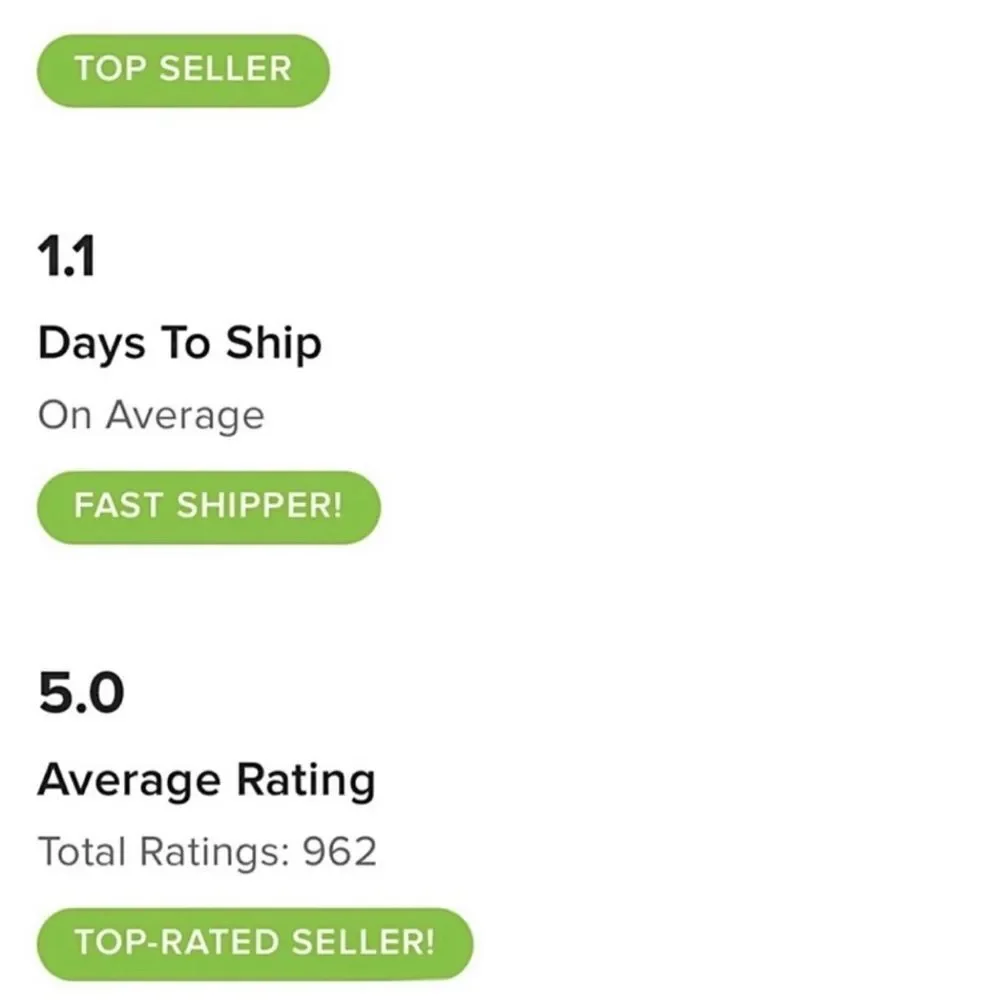Click the word Ship in the heading

tap(274, 344)
